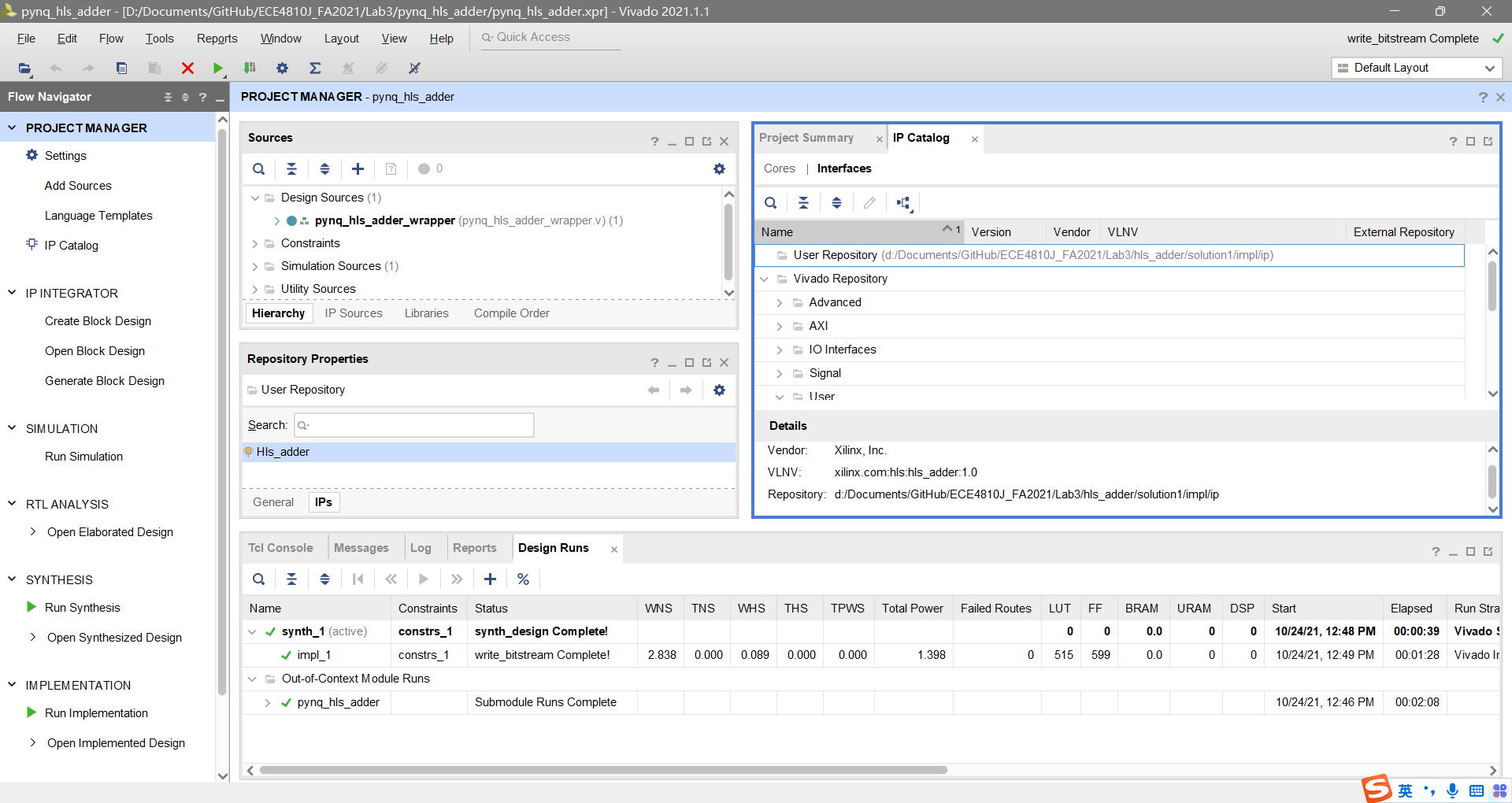Open the Flow menu
1512x803 pixels.
[x=111, y=39]
